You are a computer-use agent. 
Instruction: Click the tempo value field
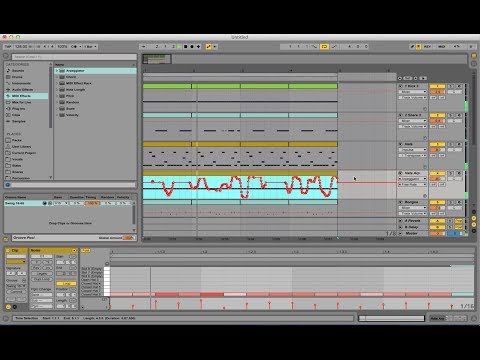(x=21, y=47)
